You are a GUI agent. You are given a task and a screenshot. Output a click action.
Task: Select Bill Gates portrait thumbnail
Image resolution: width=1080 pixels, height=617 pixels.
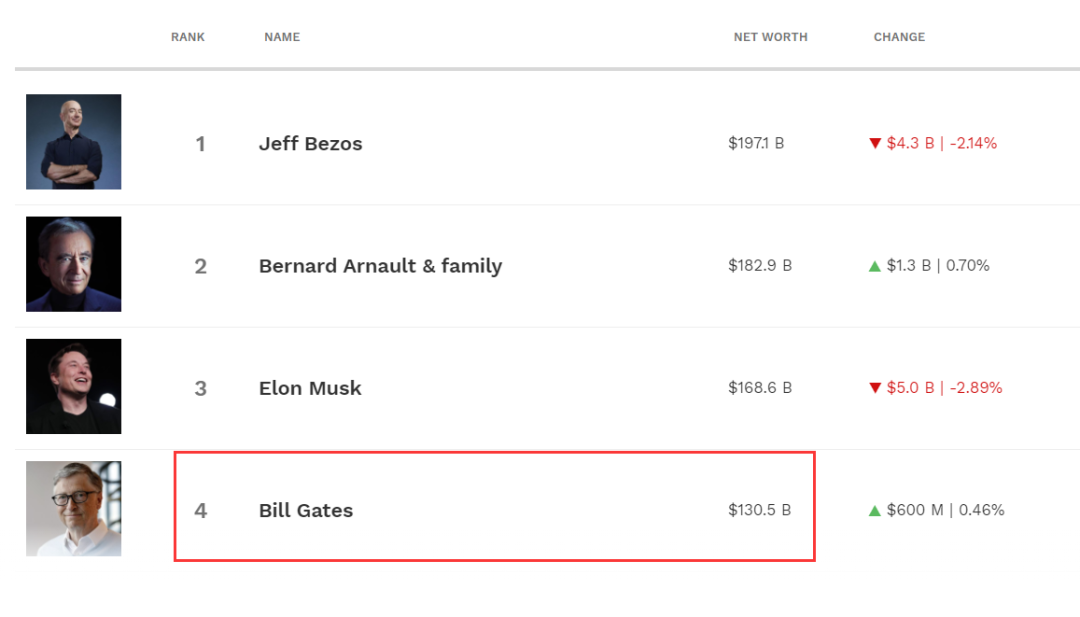[x=74, y=508]
